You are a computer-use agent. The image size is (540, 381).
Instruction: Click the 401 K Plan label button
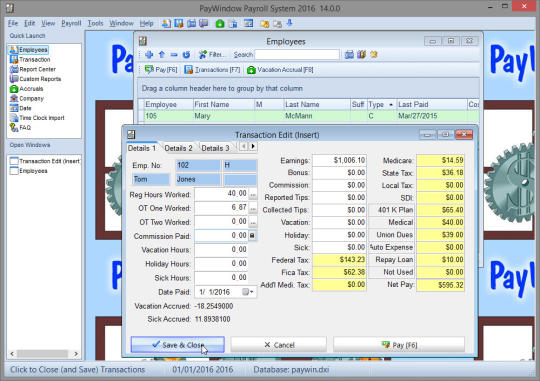coord(392,210)
